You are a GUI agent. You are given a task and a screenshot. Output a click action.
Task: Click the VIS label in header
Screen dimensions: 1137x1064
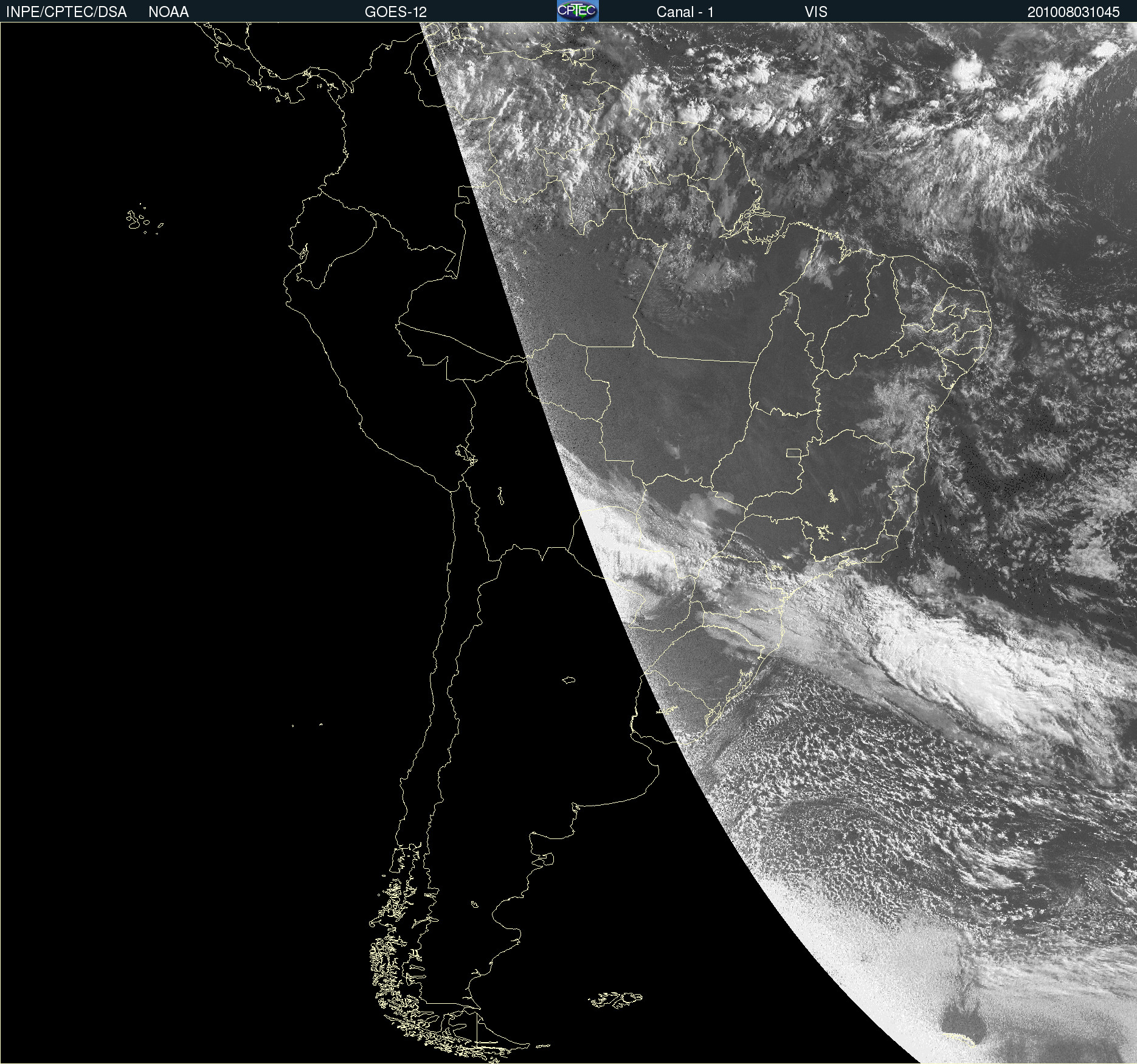click(816, 12)
